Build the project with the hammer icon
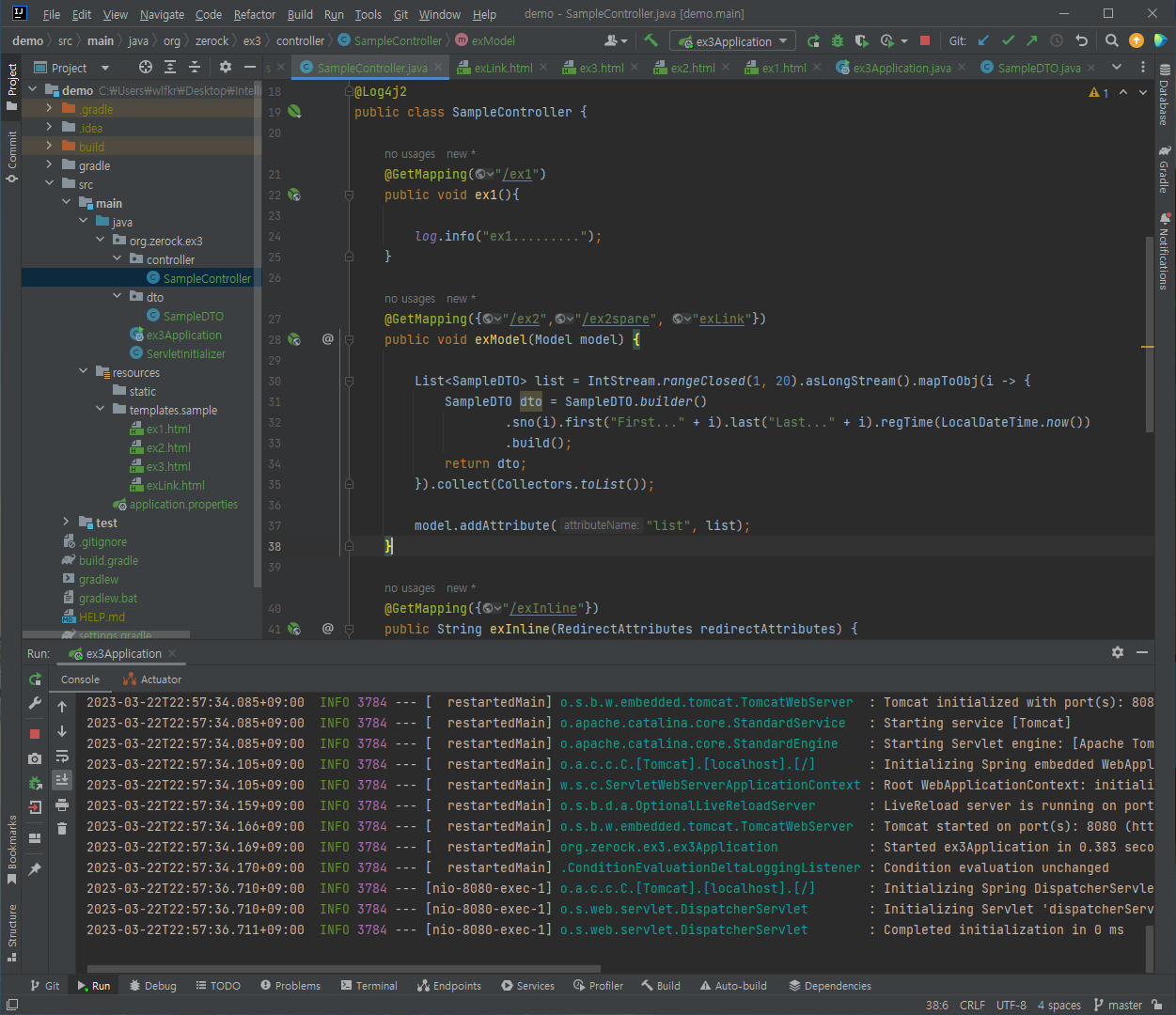The image size is (1176, 1015). [651, 40]
